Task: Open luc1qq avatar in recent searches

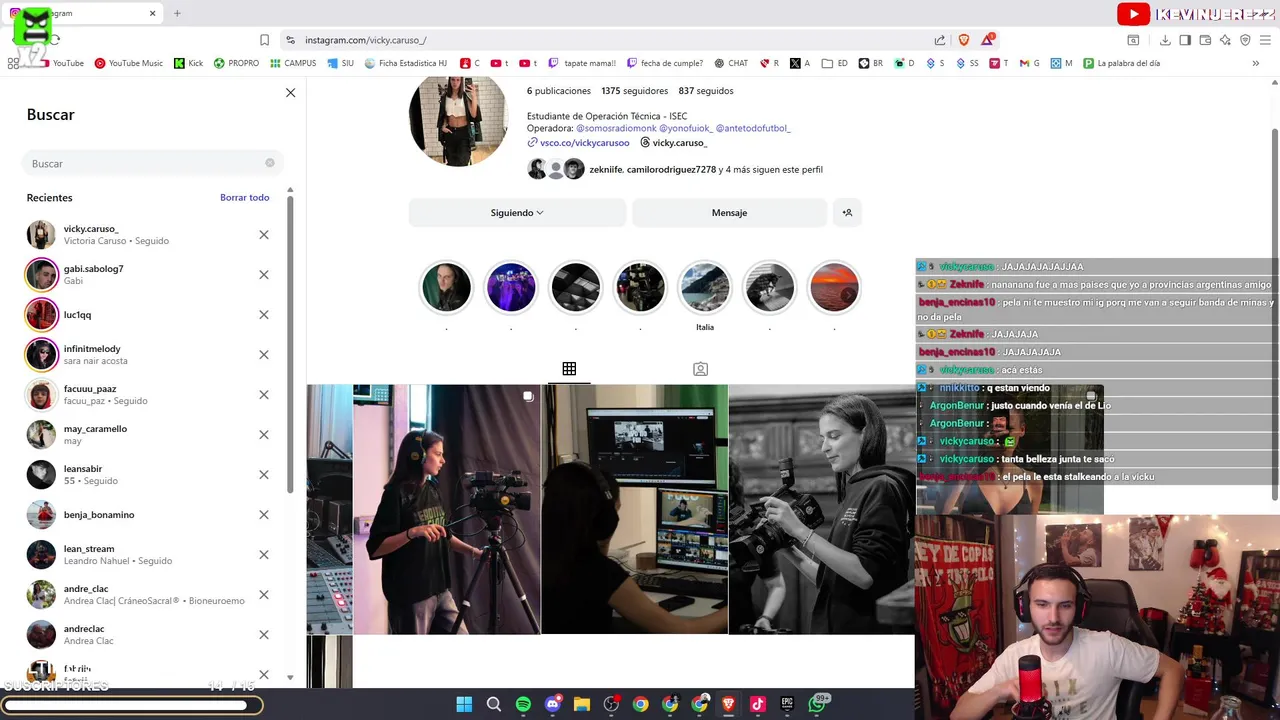Action: pyautogui.click(x=41, y=315)
